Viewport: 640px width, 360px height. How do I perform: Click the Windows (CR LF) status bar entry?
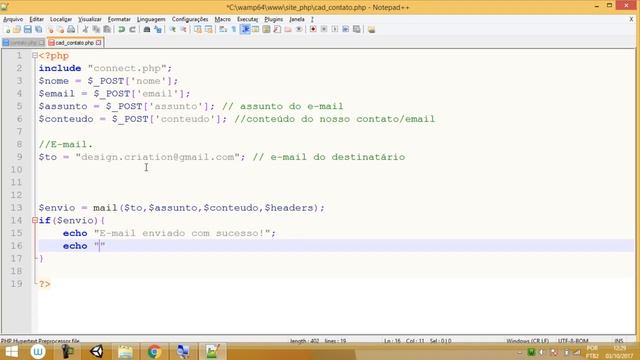[x=527, y=340]
